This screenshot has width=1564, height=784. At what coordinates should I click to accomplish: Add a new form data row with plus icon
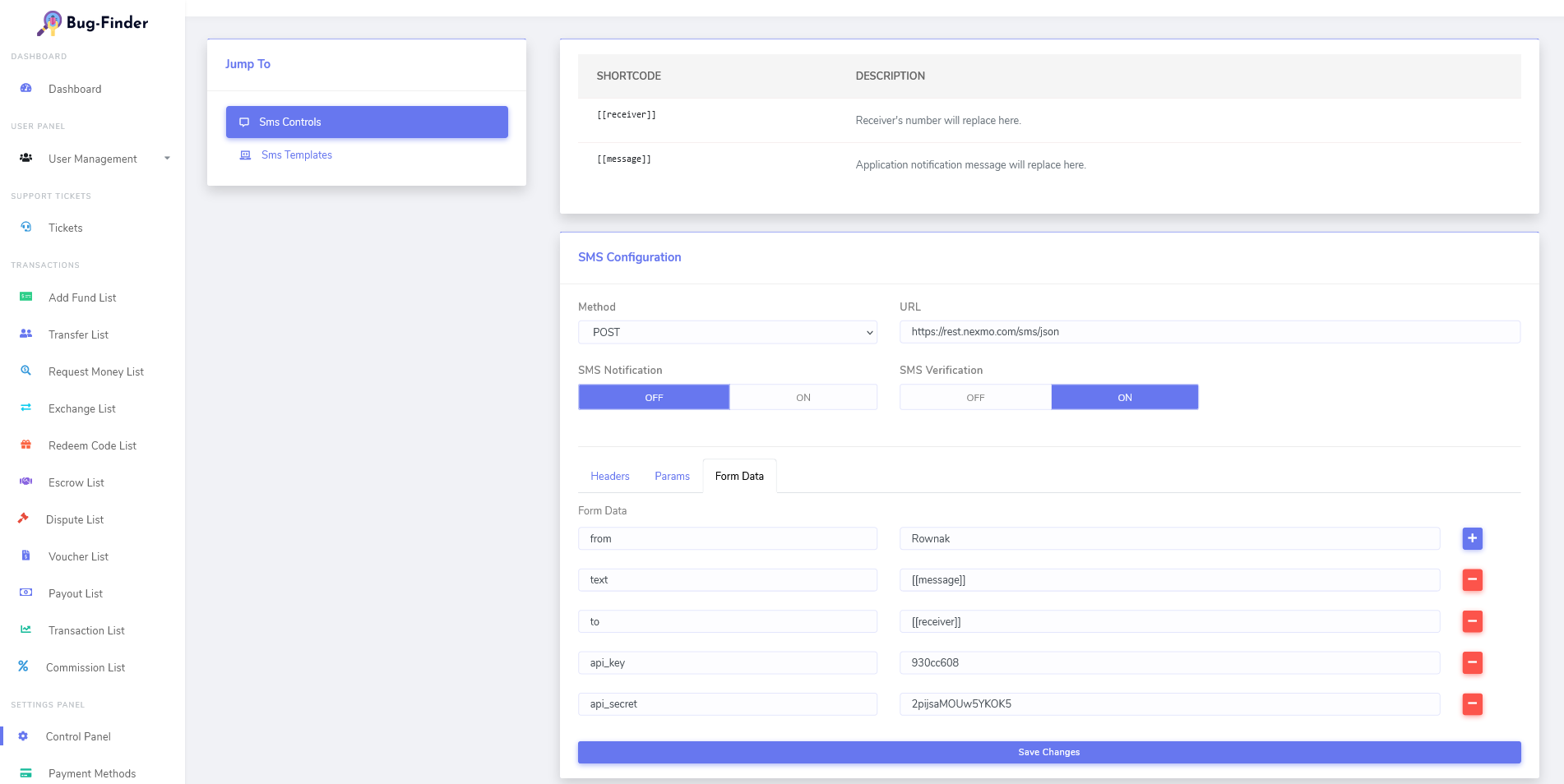tap(1472, 538)
